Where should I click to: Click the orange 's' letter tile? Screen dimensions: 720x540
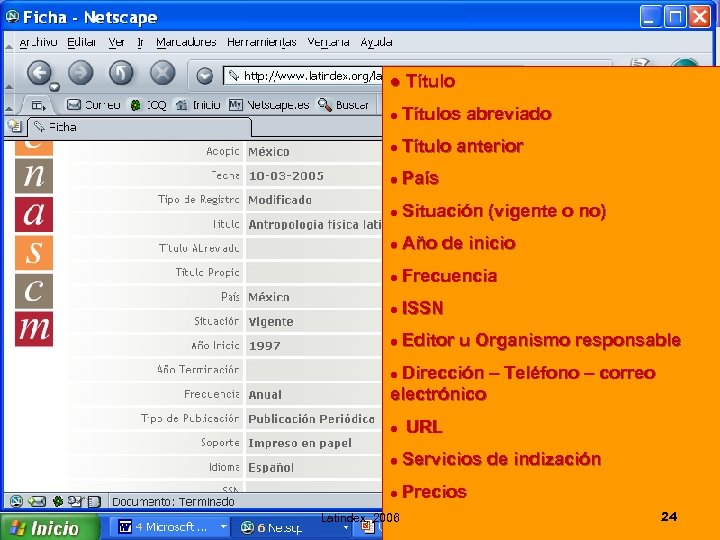[34, 253]
